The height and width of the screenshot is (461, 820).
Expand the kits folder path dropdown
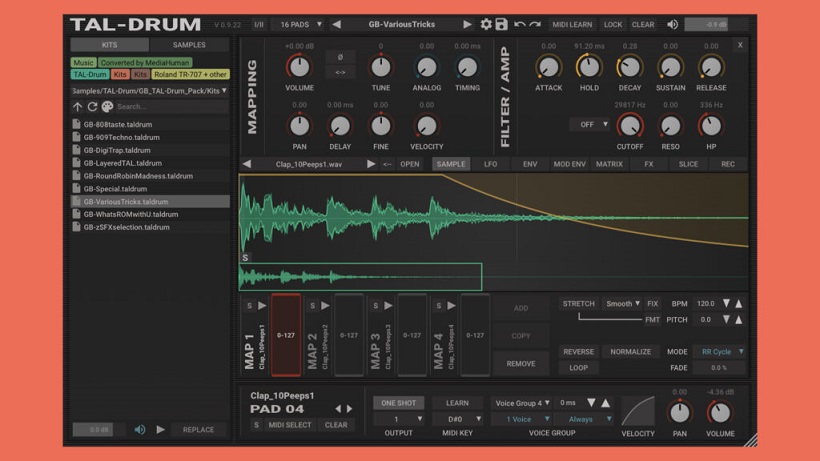click(150, 91)
